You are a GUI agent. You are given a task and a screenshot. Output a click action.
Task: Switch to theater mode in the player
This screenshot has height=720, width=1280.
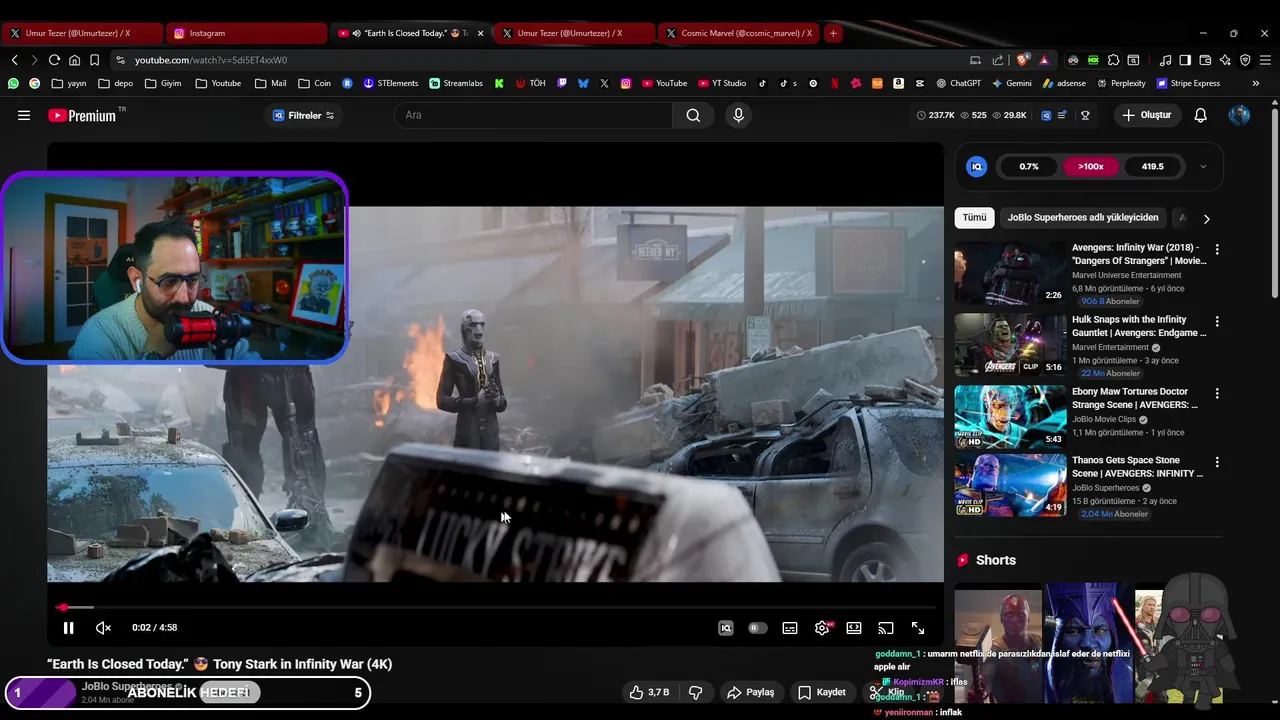854,628
